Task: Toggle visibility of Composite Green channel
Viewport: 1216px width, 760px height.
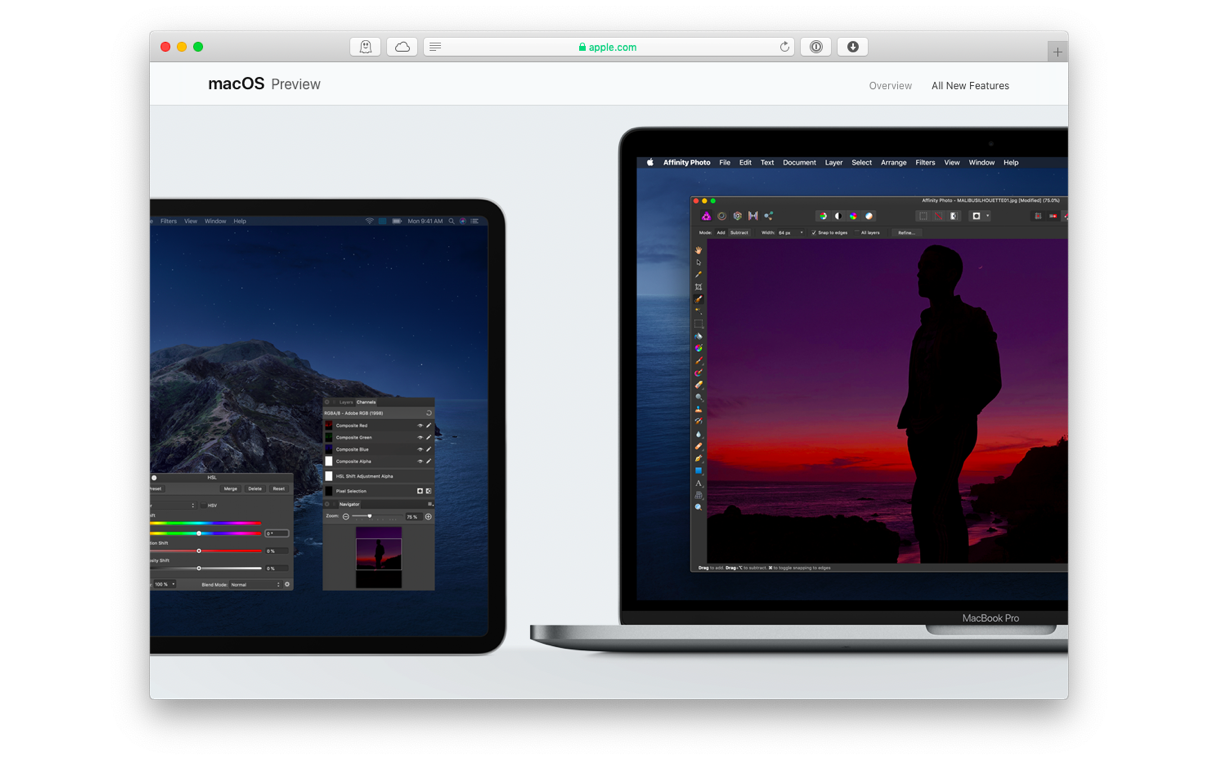Action: pyautogui.click(x=420, y=438)
